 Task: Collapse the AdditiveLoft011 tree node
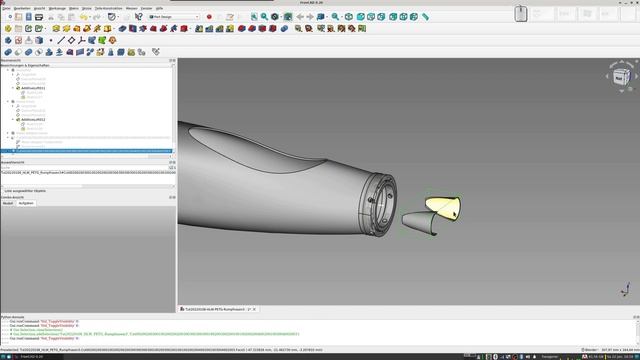coord(13,88)
